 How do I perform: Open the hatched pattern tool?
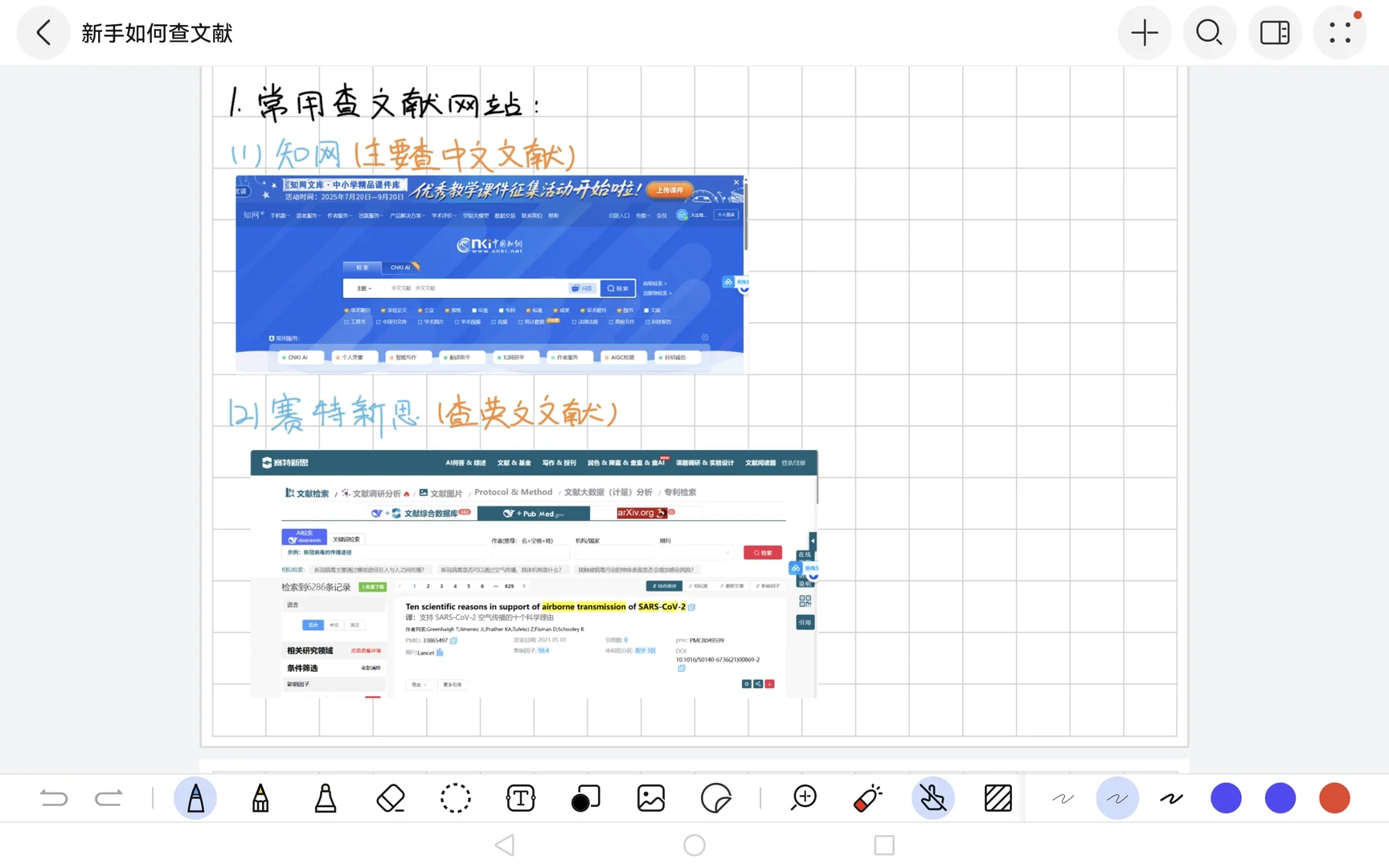pyautogui.click(x=998, y=798)
